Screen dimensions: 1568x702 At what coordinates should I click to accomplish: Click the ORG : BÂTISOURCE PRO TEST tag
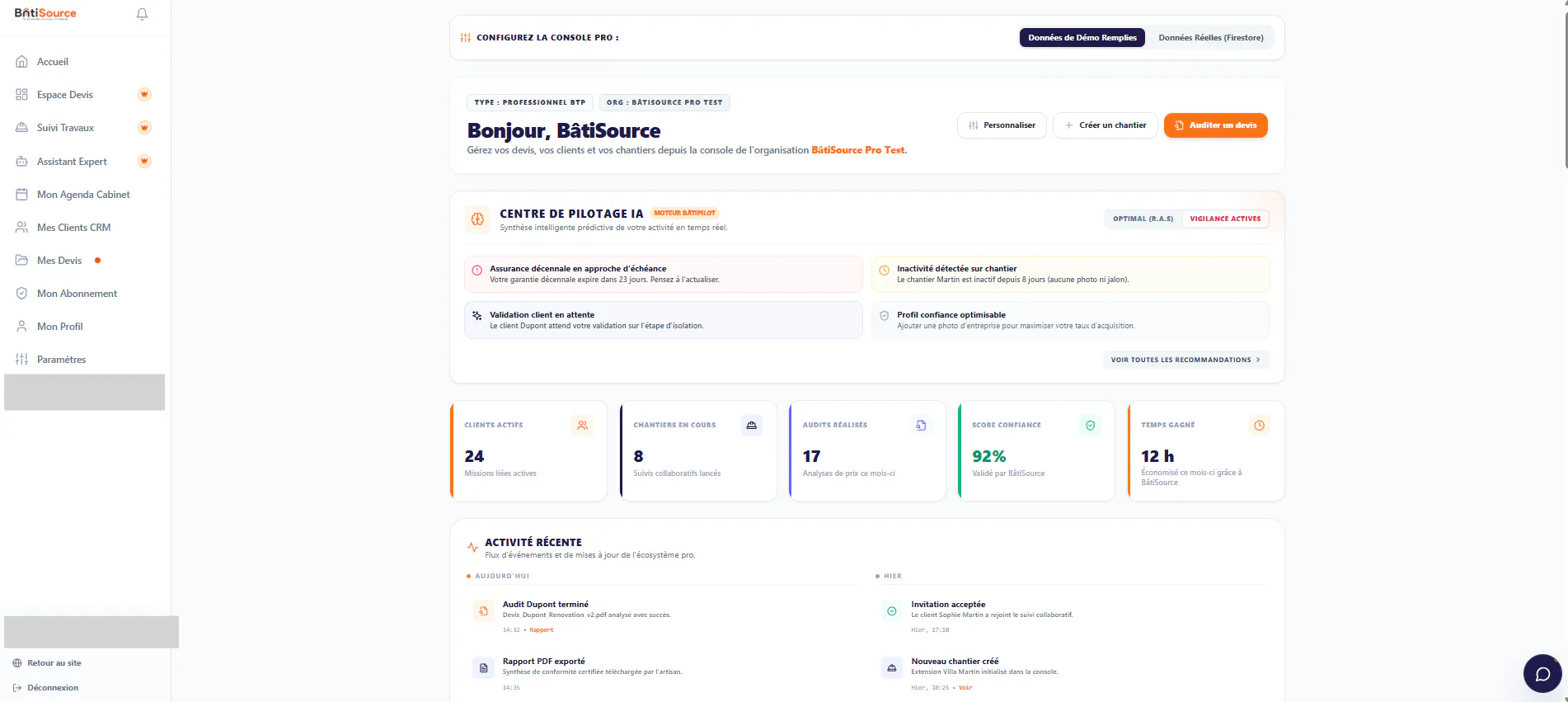tap(664, 102)
